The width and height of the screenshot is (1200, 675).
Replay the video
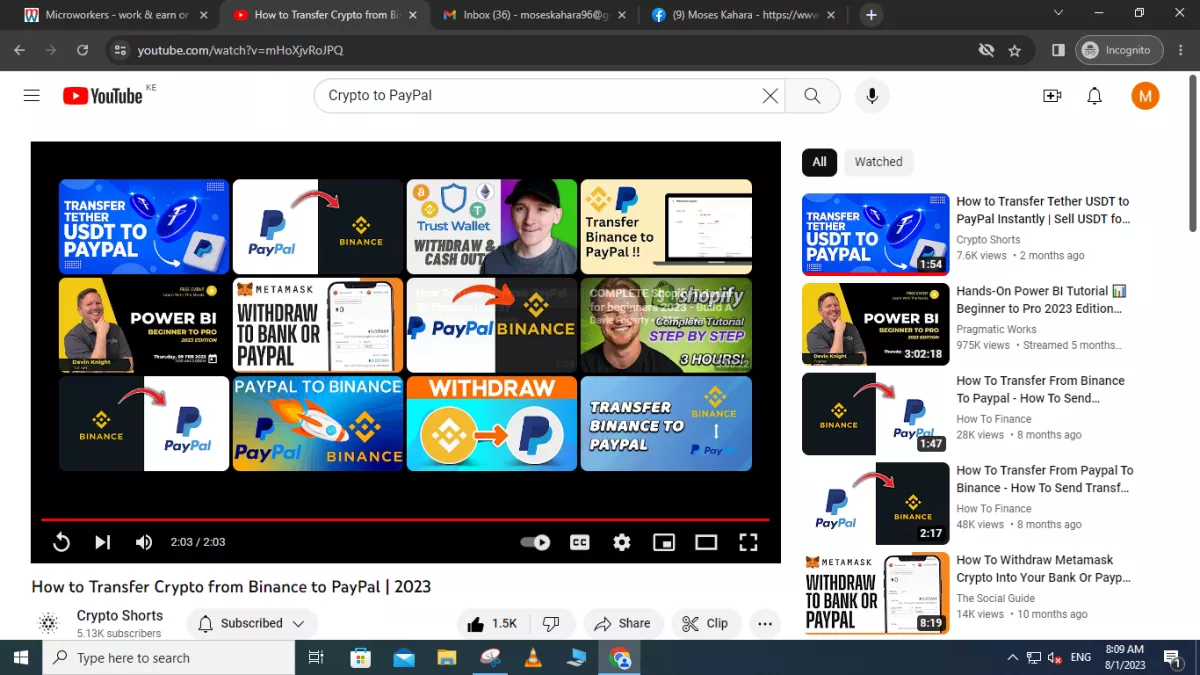click(x=61, y=542)
